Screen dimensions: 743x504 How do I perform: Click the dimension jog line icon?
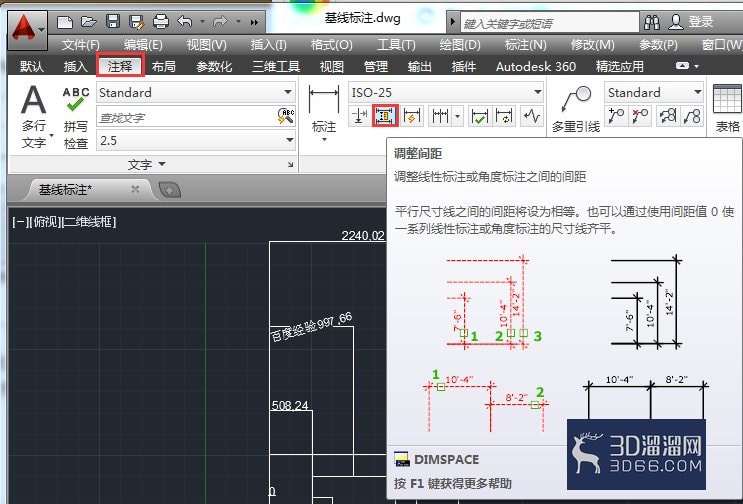(x=532, y=116)
